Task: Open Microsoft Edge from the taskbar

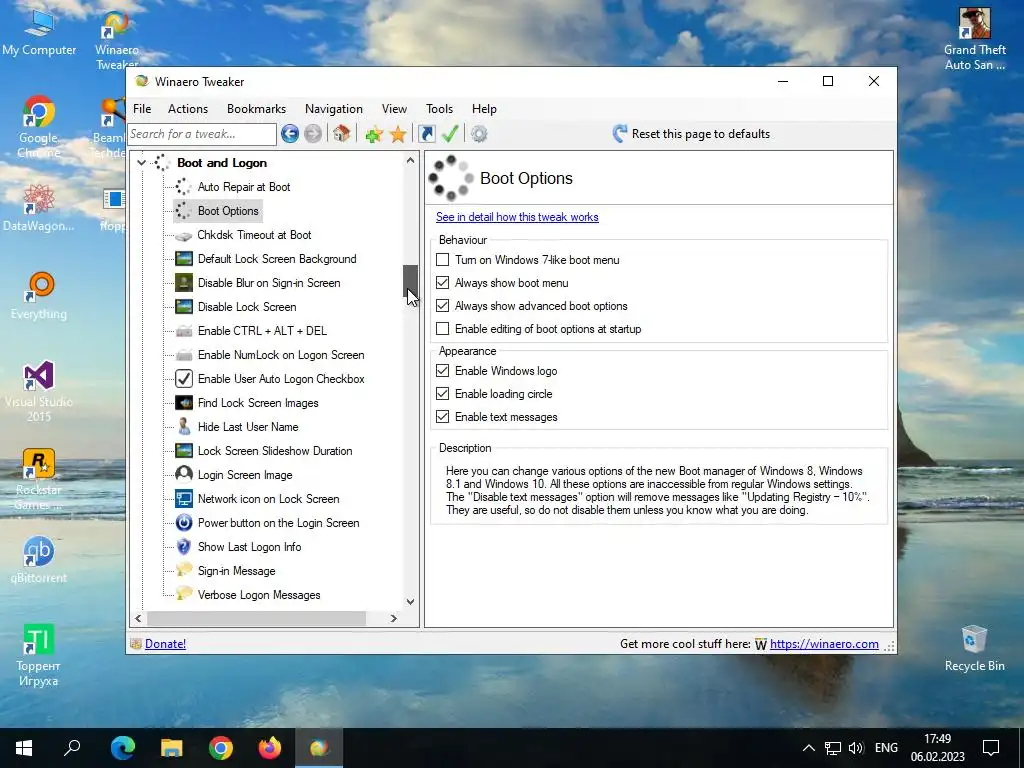Action: pos(123,748)
